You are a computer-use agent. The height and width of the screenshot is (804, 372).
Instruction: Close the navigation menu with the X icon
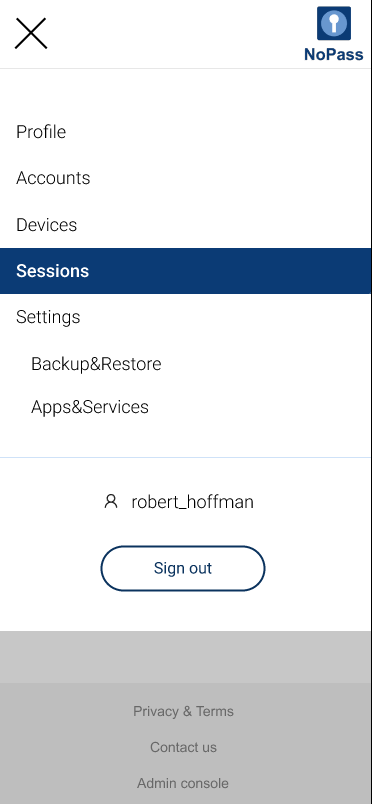coord(31,33)
